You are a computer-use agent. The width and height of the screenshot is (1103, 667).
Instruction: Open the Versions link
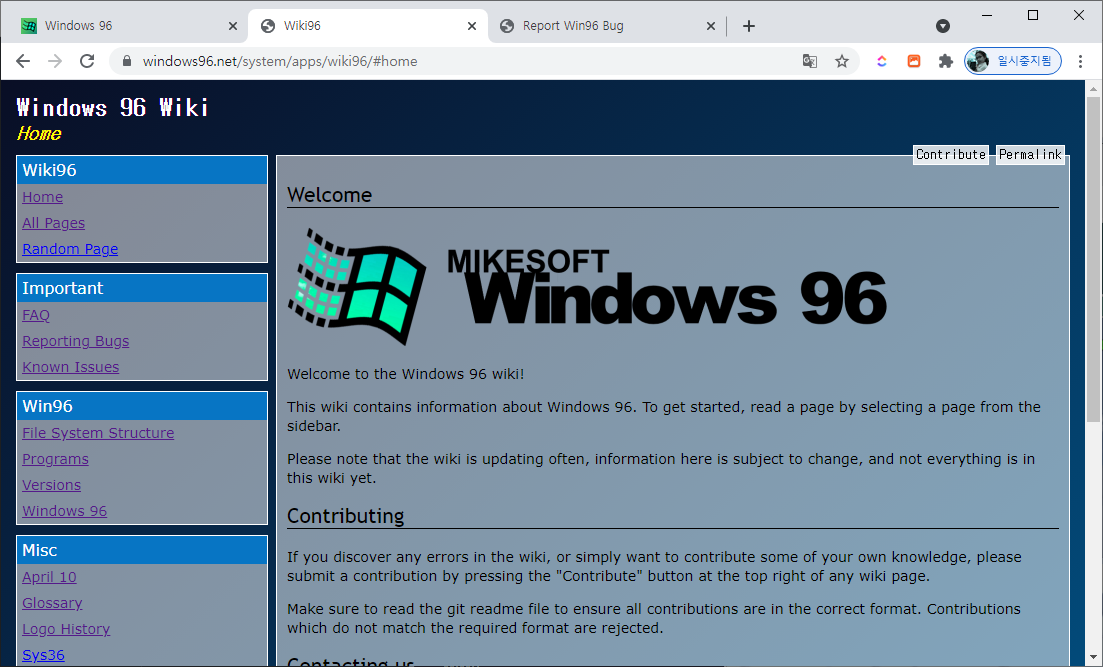point(51,485)
